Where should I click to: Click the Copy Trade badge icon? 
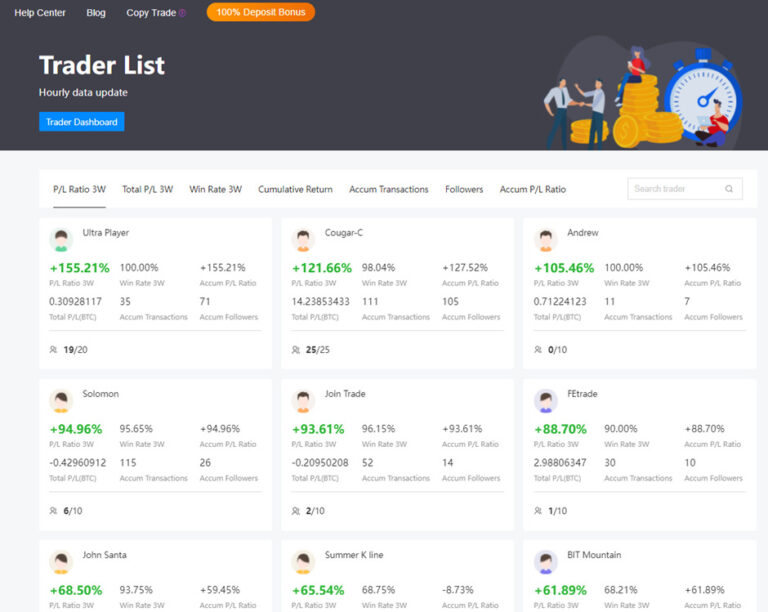(182, 13)
